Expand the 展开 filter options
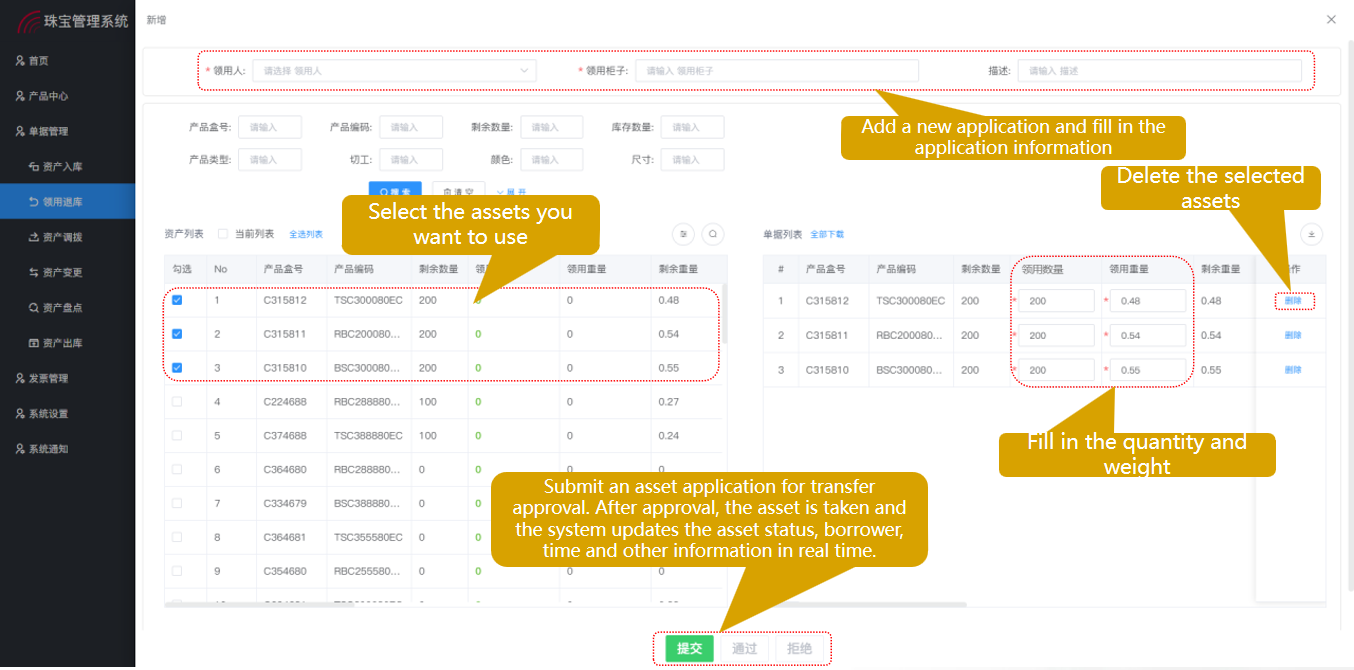This screenshot has height=670, width=1354. point(511,192)
